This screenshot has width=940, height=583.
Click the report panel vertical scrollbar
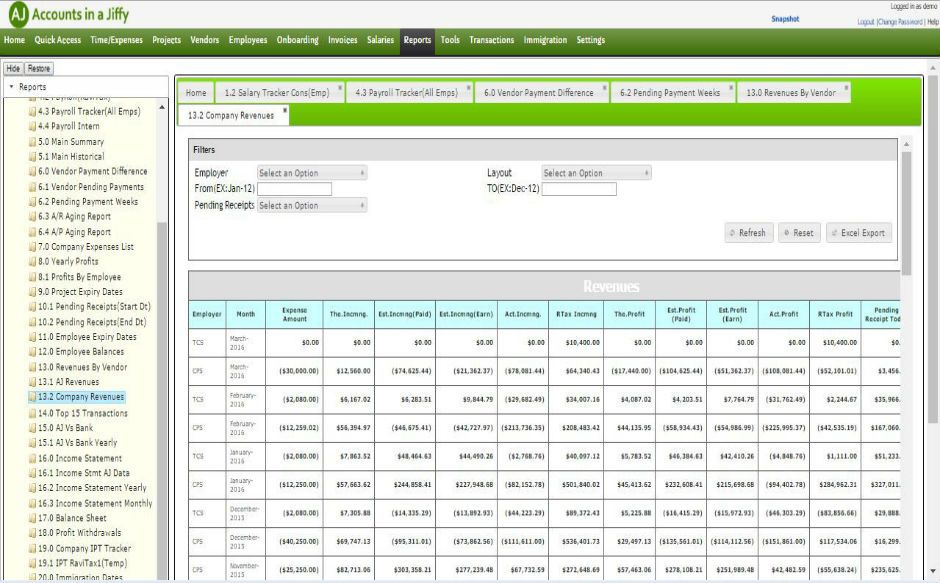(906, 213)
